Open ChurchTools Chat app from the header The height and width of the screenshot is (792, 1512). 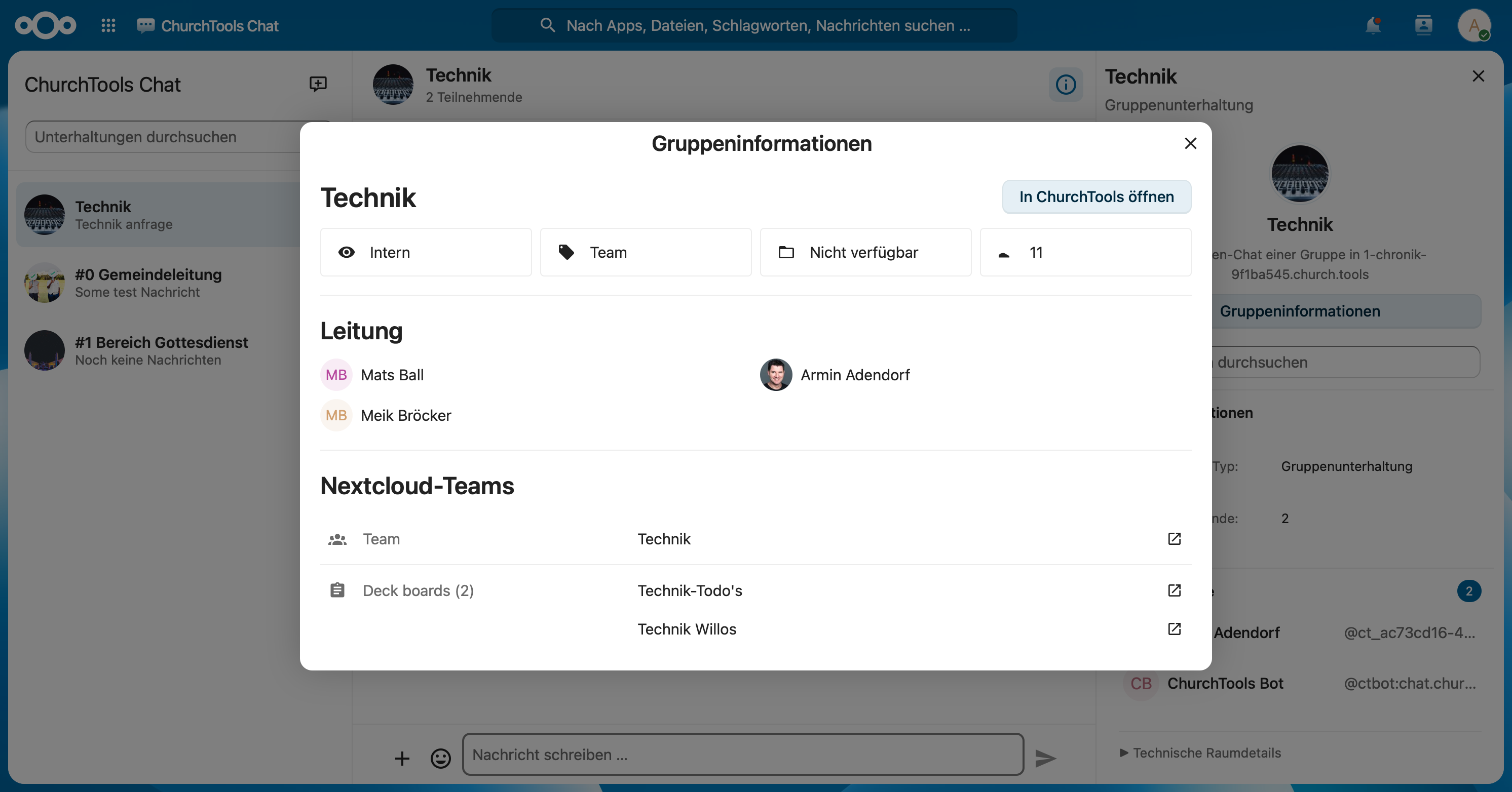click(x=208, y=26)
